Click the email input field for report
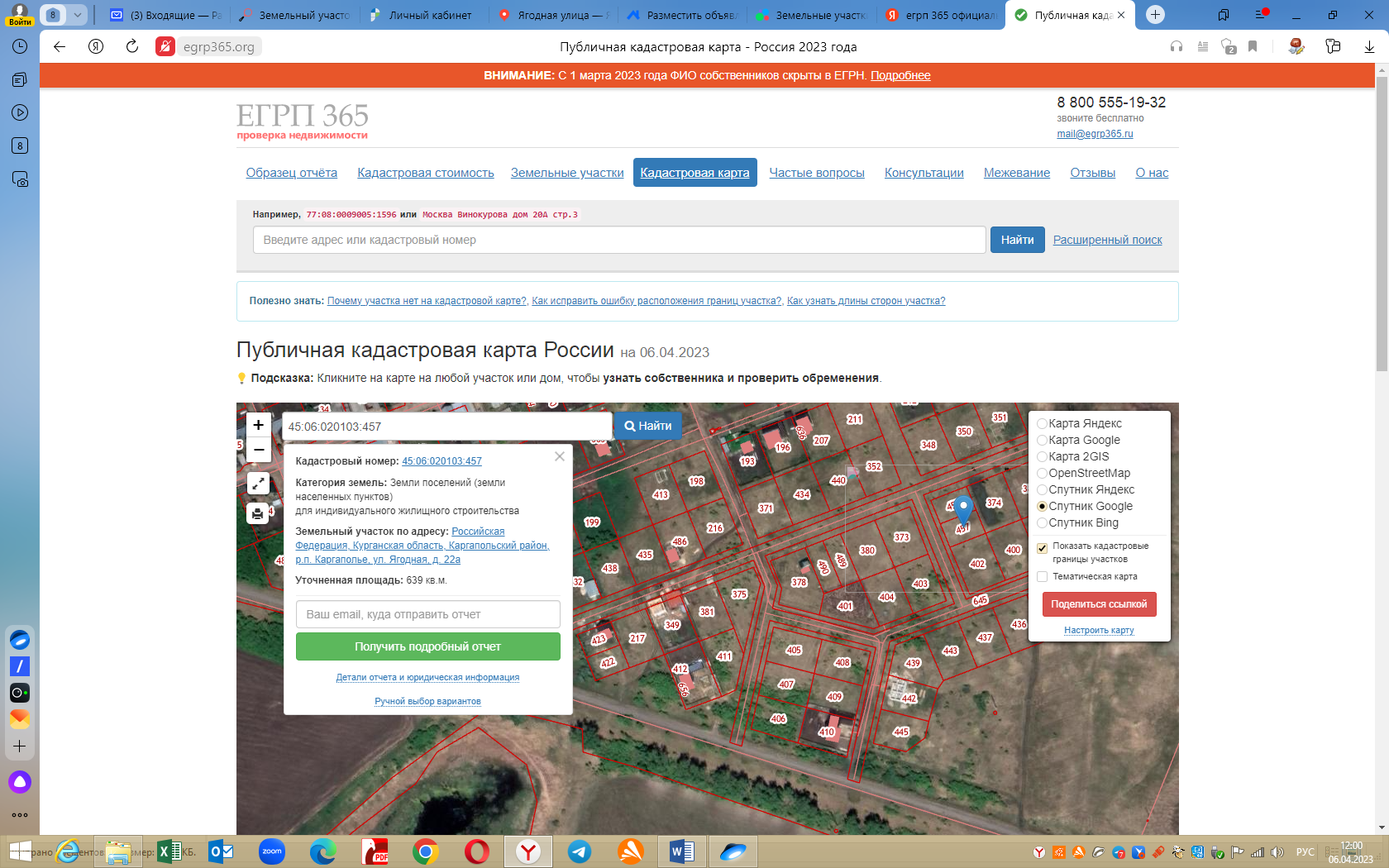Image resolution: width=1389 pixels, height=868 pixels. point(427,614)
